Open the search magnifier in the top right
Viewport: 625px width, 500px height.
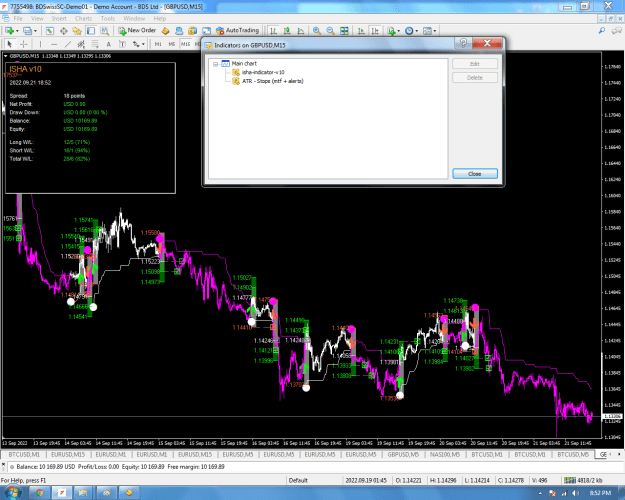point(602,31)
